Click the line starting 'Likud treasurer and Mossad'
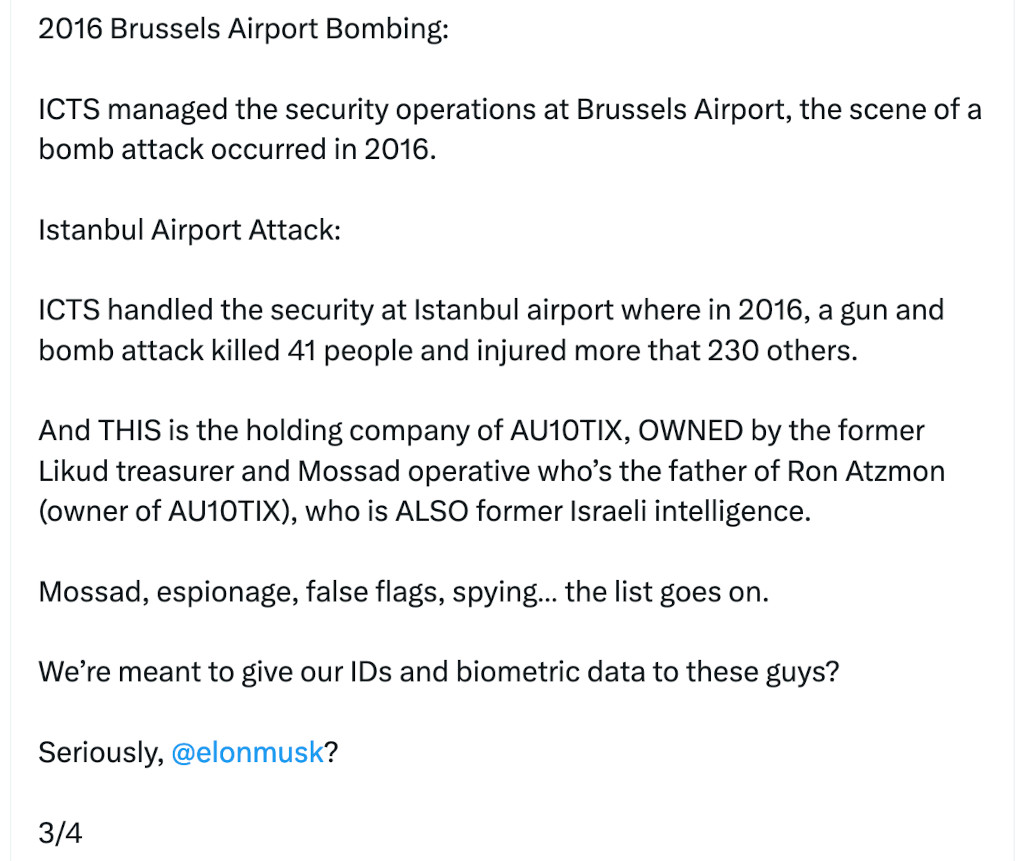The height and width of the screenshot is (861, 1024). (x=492, y=472)
